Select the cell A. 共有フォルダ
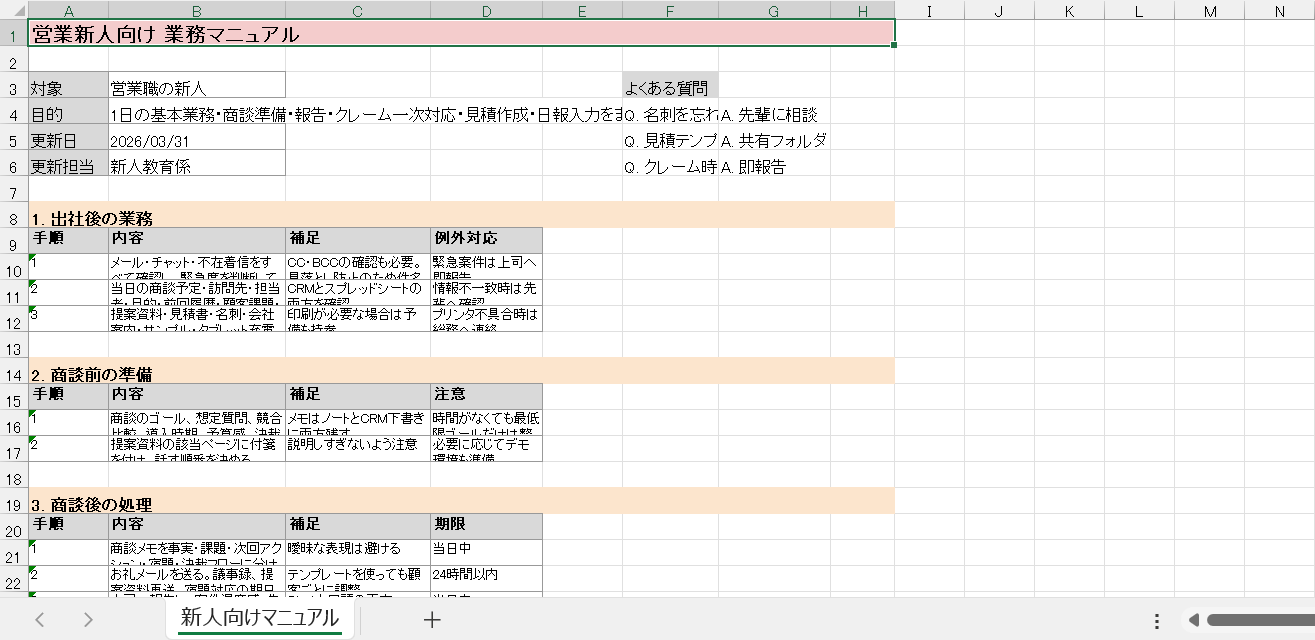This screenshot has width=1315, height=640. pos(774,137)
